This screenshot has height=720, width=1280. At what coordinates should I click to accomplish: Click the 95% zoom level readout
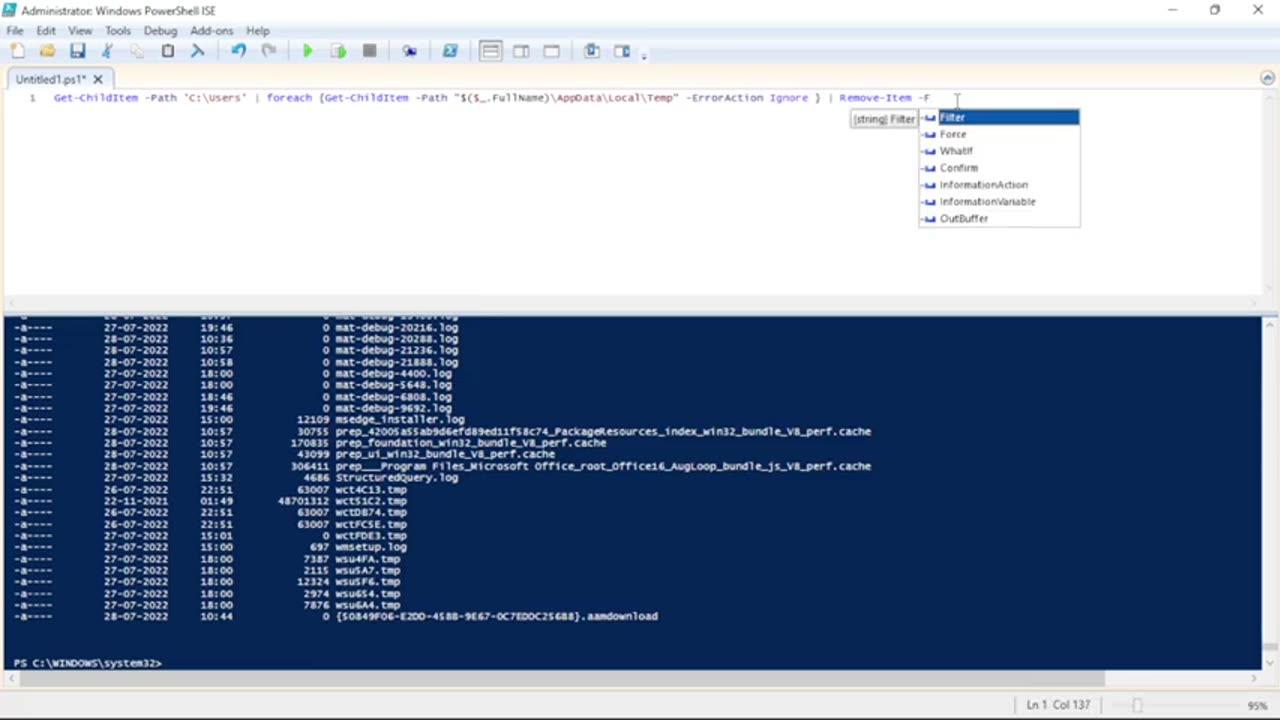point(1257,705)
